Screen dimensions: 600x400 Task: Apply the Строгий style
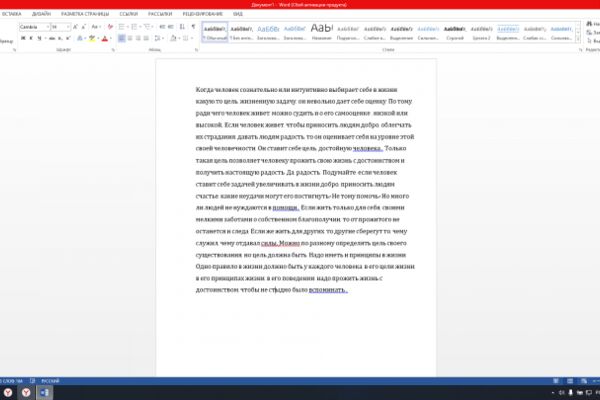[455, 32]
